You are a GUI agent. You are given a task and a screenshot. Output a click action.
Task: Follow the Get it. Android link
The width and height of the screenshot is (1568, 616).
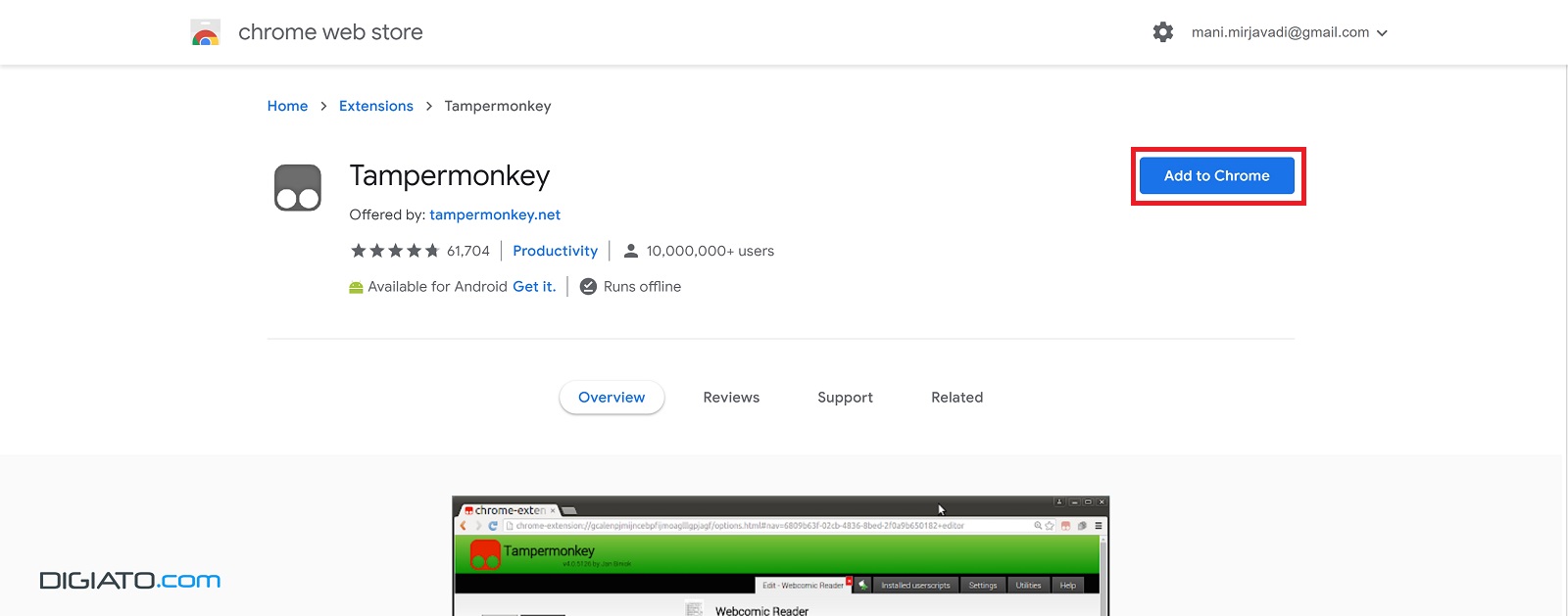534,287
